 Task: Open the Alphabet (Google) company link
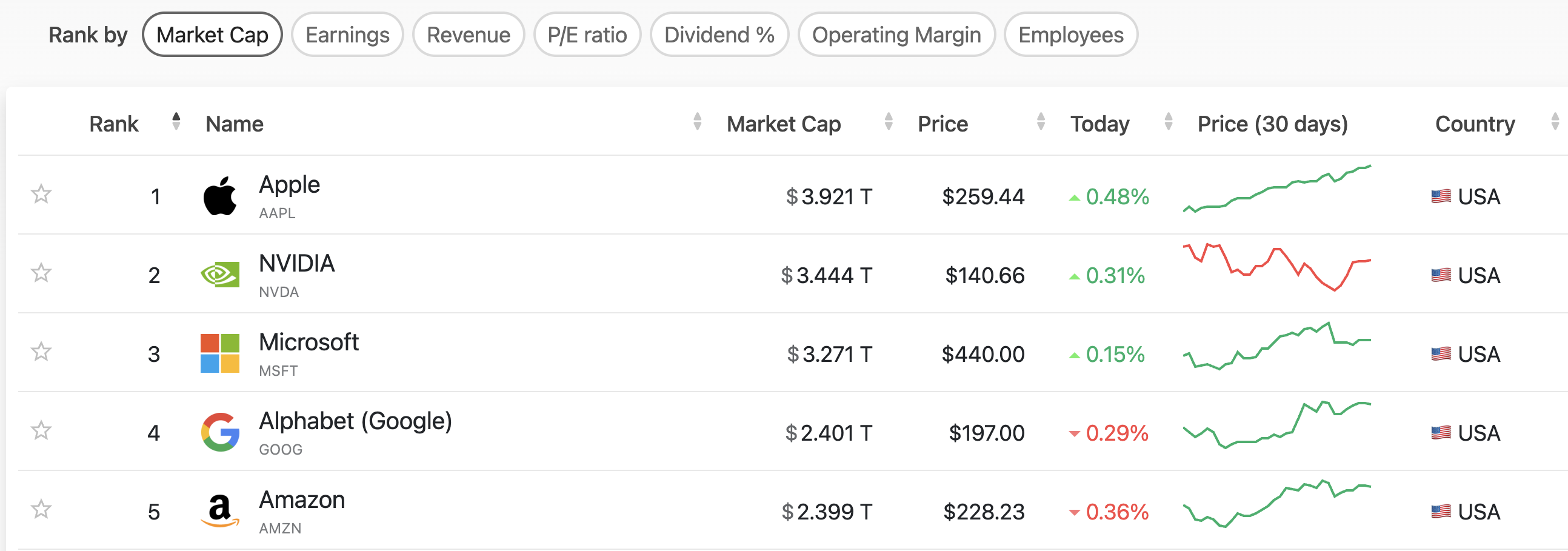click(x=355, y=421)
